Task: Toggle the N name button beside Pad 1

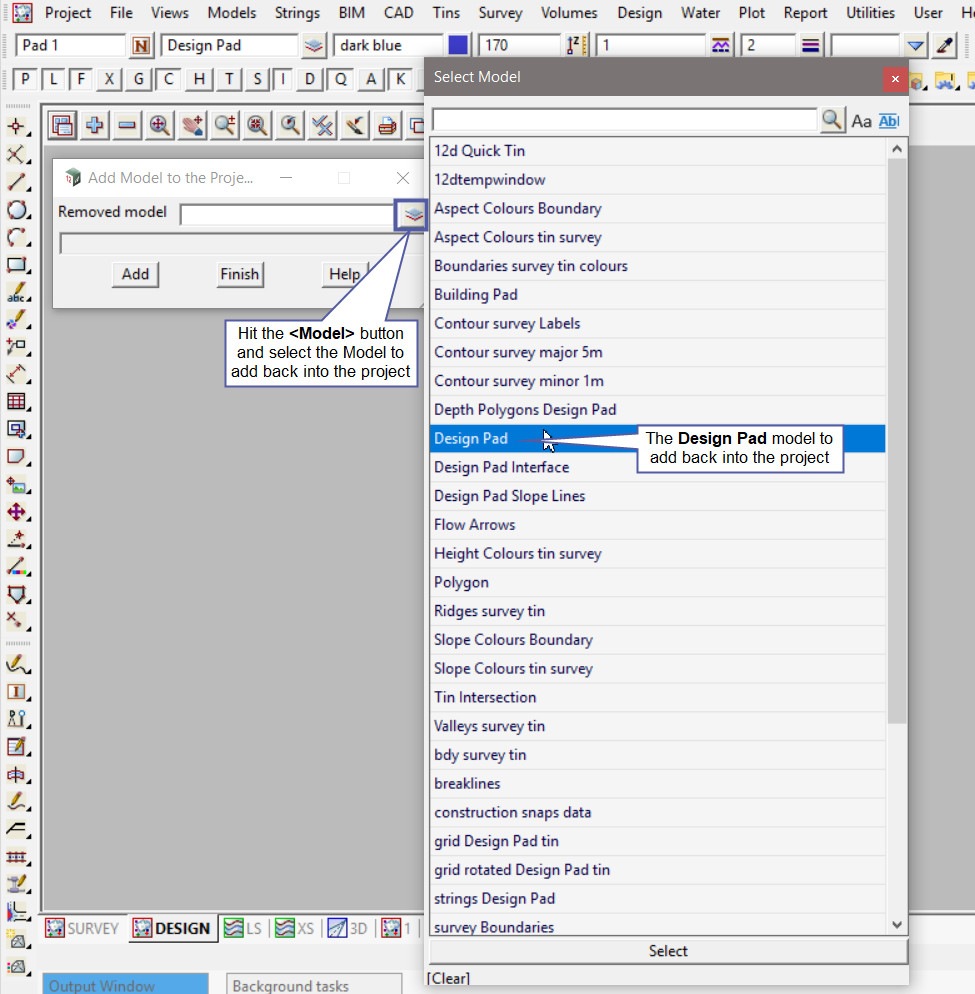Action: [141, 46]
